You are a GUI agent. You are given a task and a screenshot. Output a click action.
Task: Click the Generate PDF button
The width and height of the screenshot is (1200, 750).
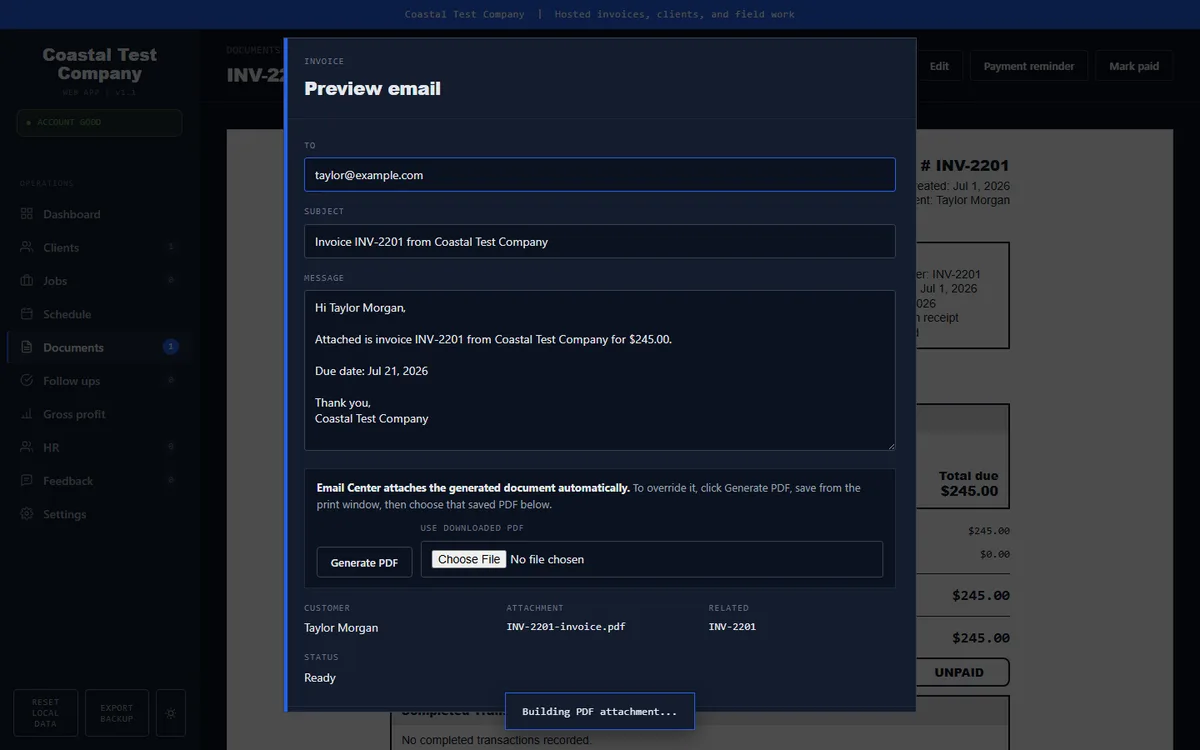pyautogui.click(x=364, y=562)
